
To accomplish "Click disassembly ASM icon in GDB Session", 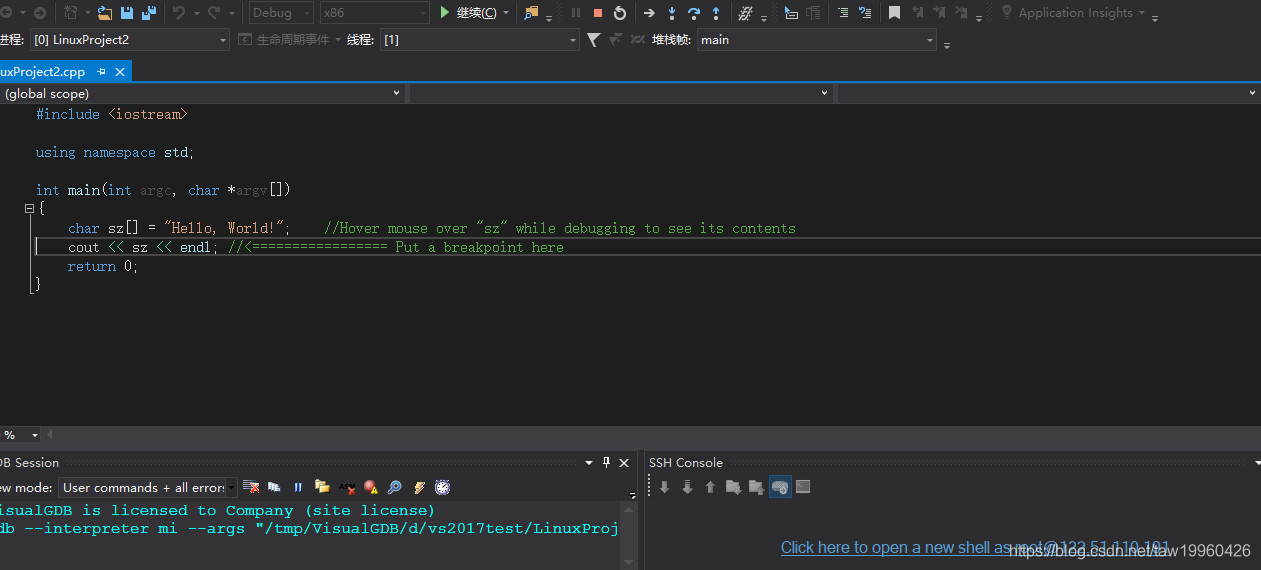I will pyautogui.click(x=347, y=487).
